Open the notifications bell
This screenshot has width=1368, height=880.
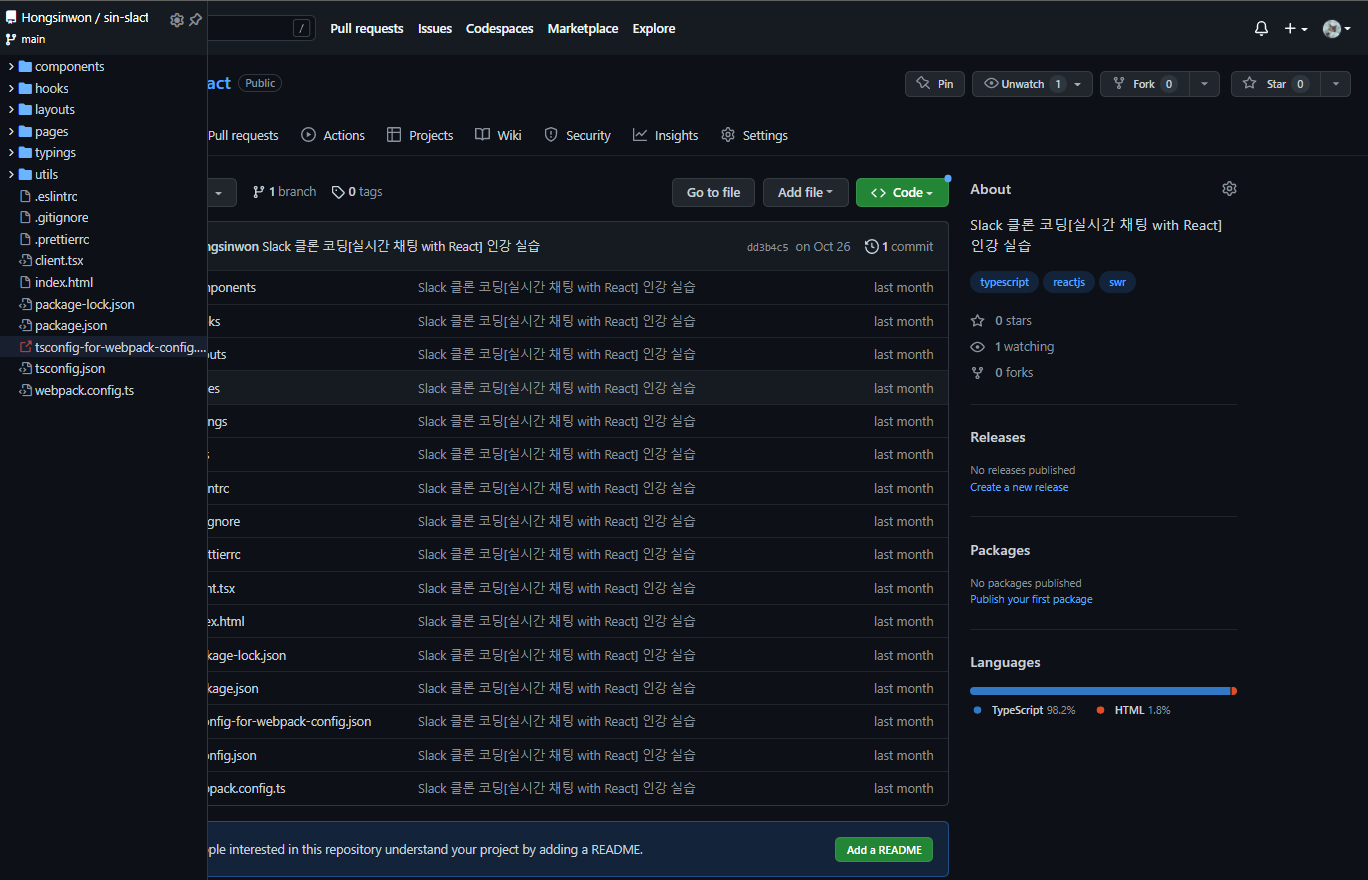coord(1261,29)
